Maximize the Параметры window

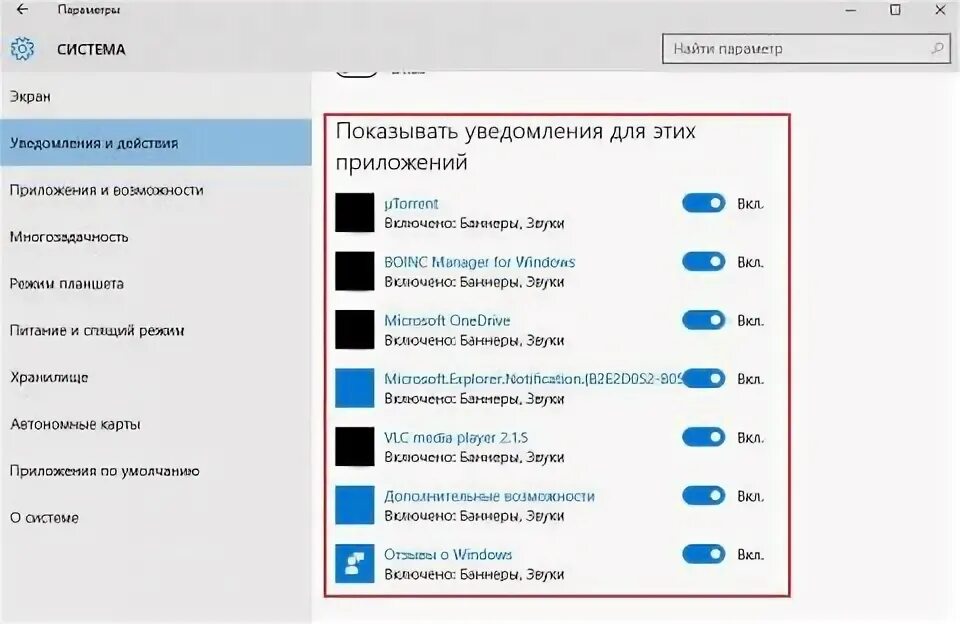(895, 10)
